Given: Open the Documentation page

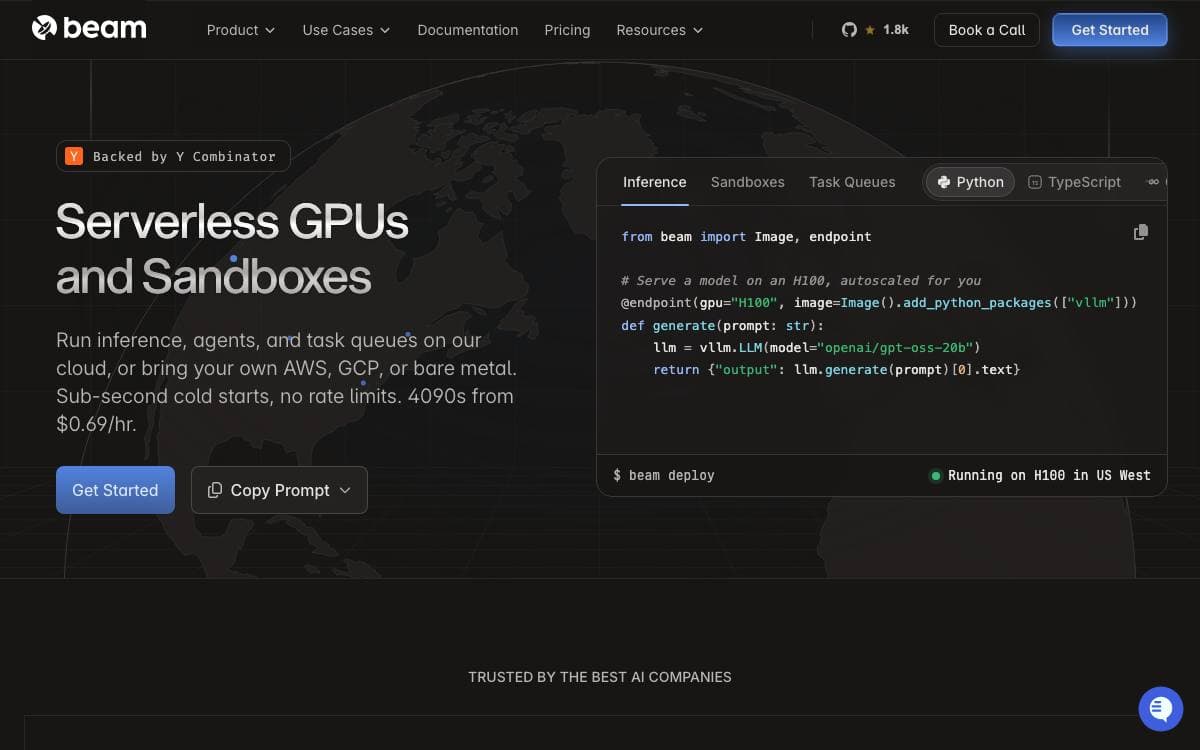Looking at the screenshot, I should point(468,30).
